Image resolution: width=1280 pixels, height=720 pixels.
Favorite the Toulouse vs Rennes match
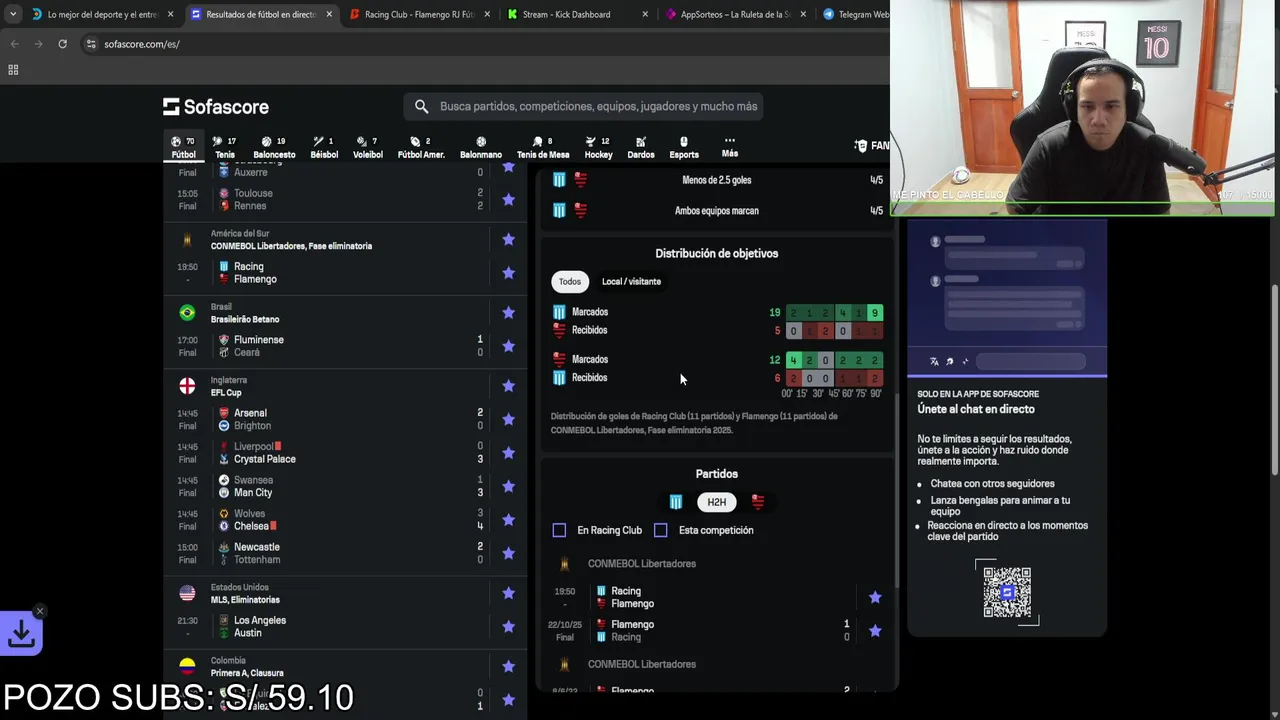point(508,199)
